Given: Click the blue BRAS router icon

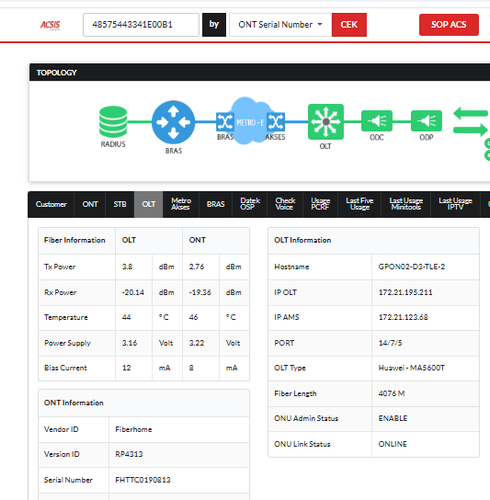Looking at the screenshot, I should [173, 122].
